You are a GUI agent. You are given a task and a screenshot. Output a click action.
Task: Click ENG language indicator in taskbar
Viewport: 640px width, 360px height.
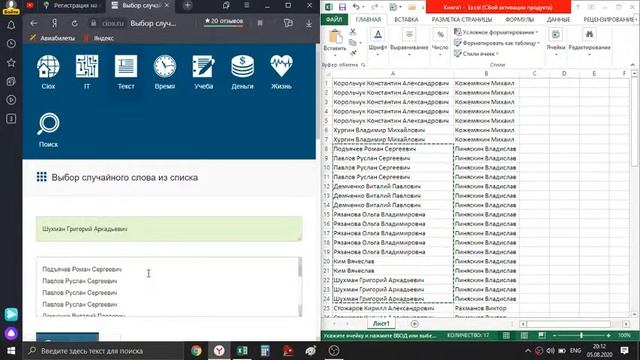(x=576, y=351)
